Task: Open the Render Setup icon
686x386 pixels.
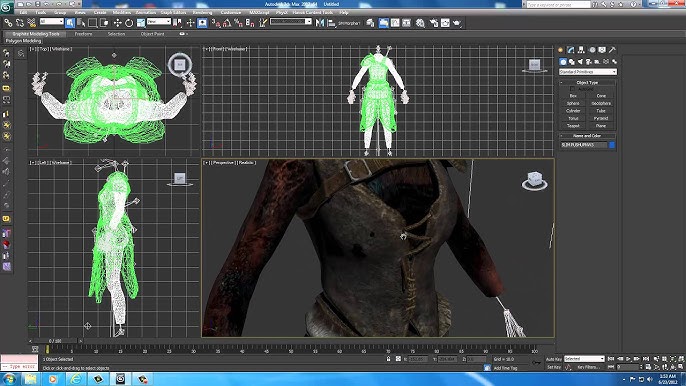Action: click(434, 23)
